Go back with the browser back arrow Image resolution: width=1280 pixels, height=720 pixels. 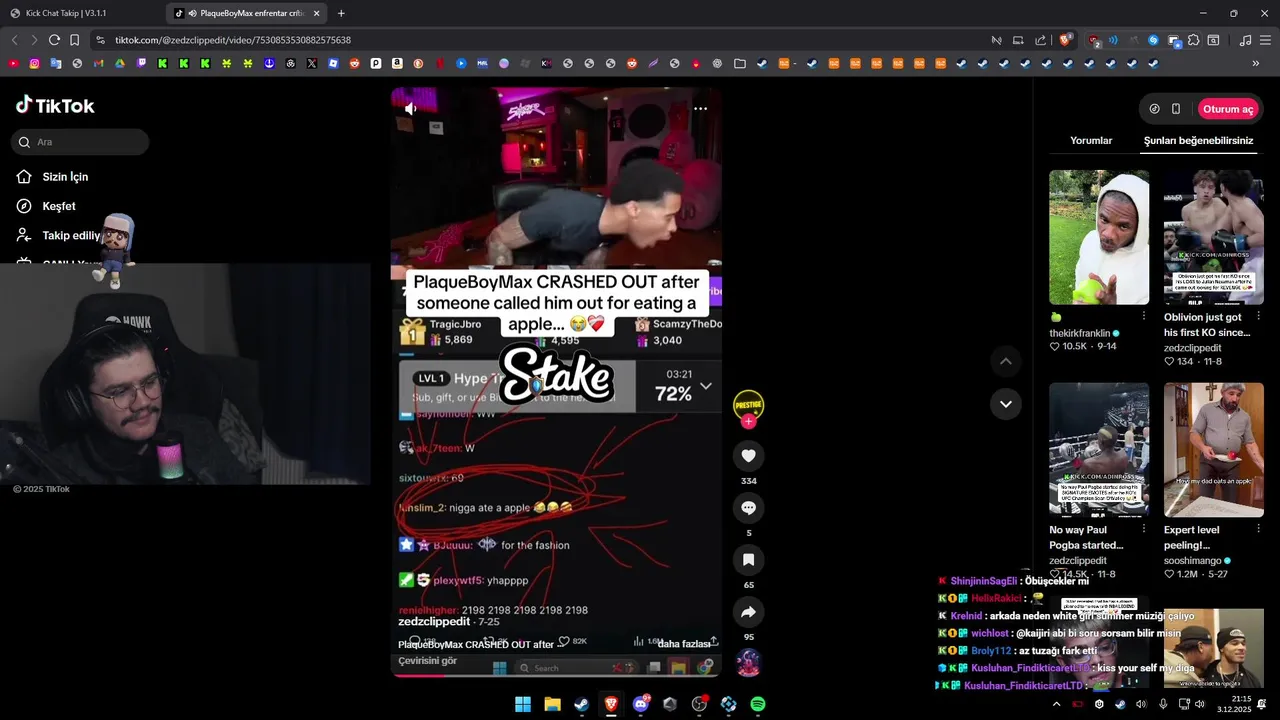coord(14,40)
